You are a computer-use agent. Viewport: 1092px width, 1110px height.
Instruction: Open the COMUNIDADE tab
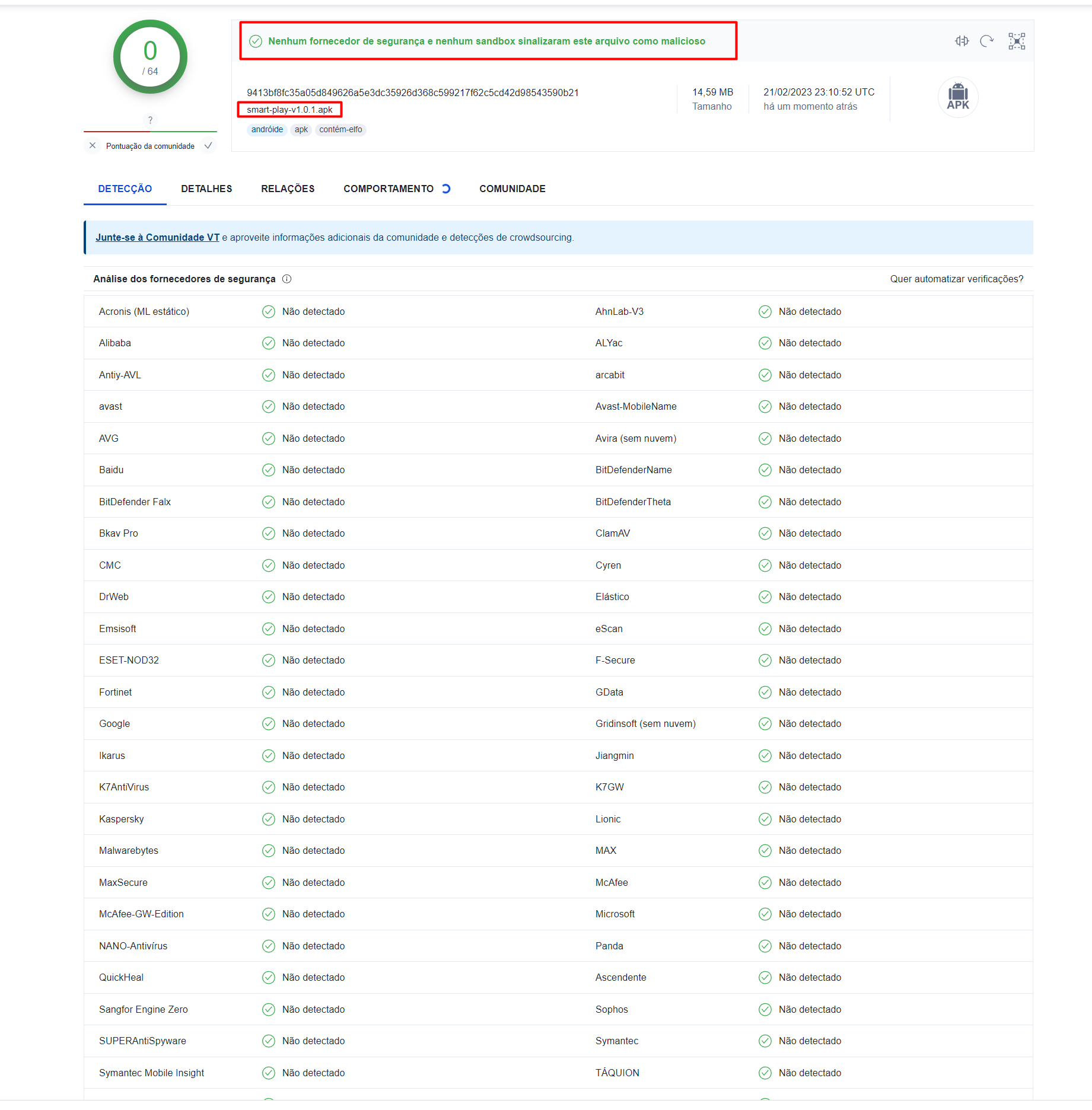click(512, 189)
